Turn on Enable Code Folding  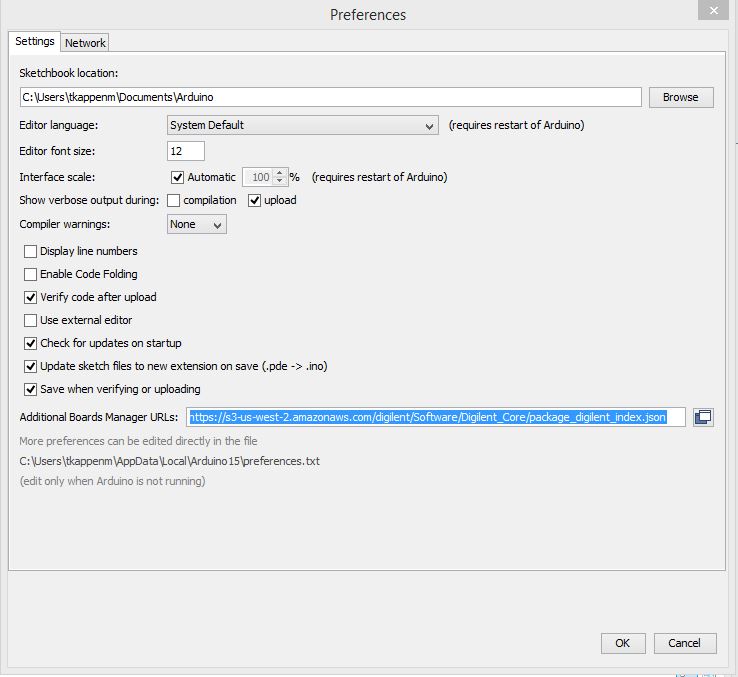(30, 274)
